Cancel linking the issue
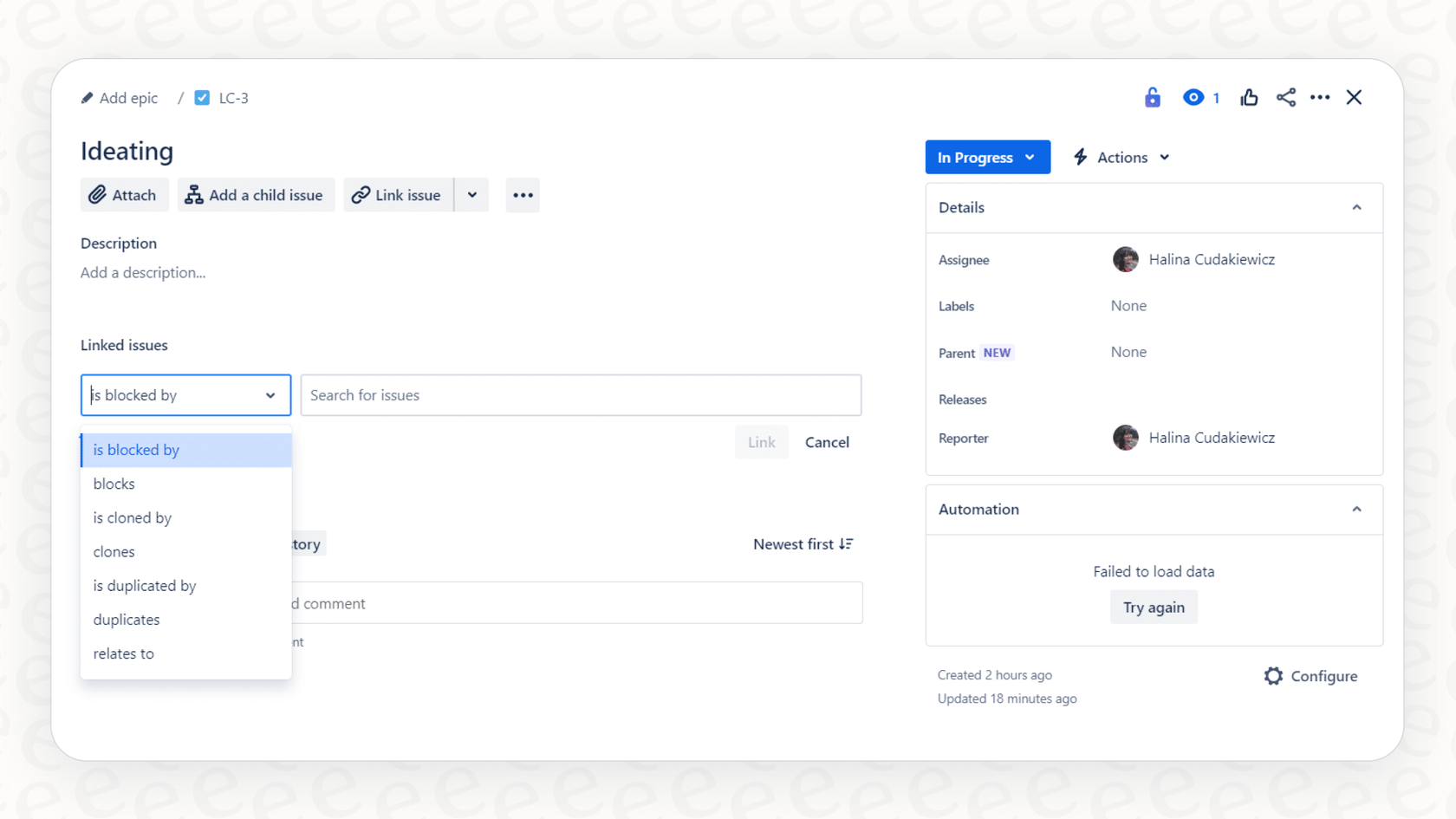Screen dimensions: 1456x819 point(826,442)
